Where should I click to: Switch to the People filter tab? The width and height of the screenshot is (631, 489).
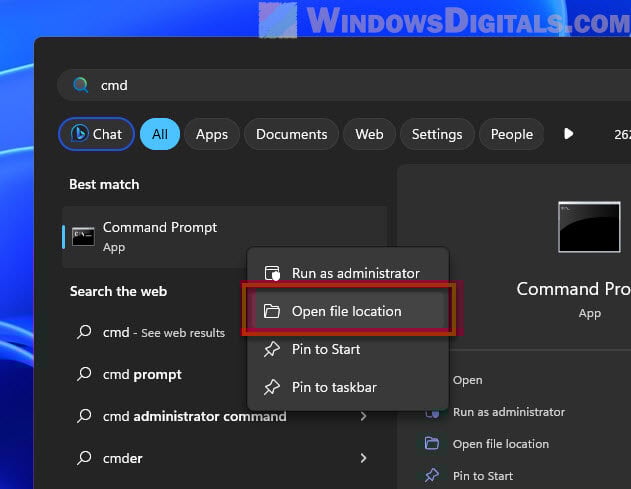(x=511, y=134)
